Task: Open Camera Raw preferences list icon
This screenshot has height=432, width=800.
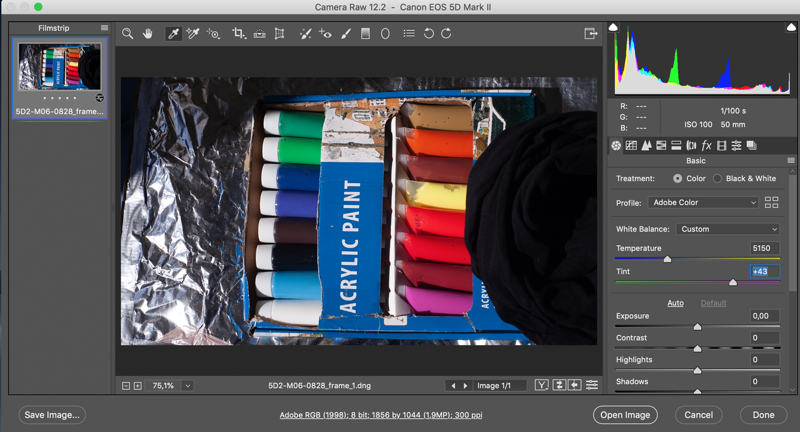Action: (409, 34)
